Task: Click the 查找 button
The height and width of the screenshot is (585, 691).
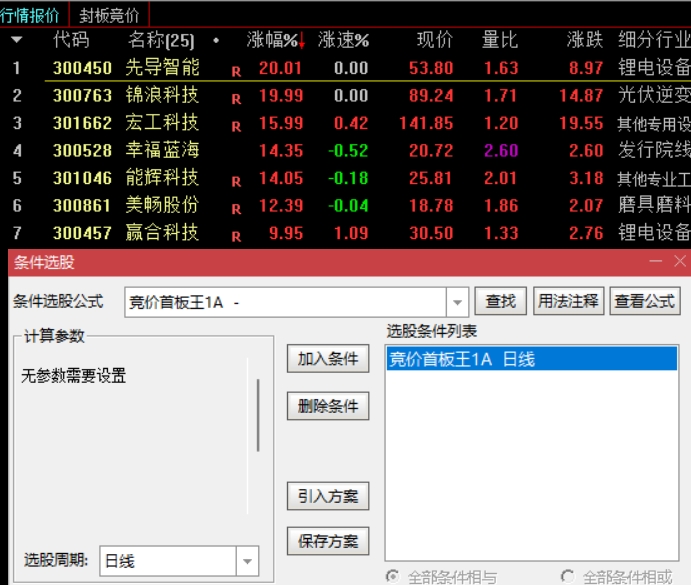Action: (x=501, y=302)
